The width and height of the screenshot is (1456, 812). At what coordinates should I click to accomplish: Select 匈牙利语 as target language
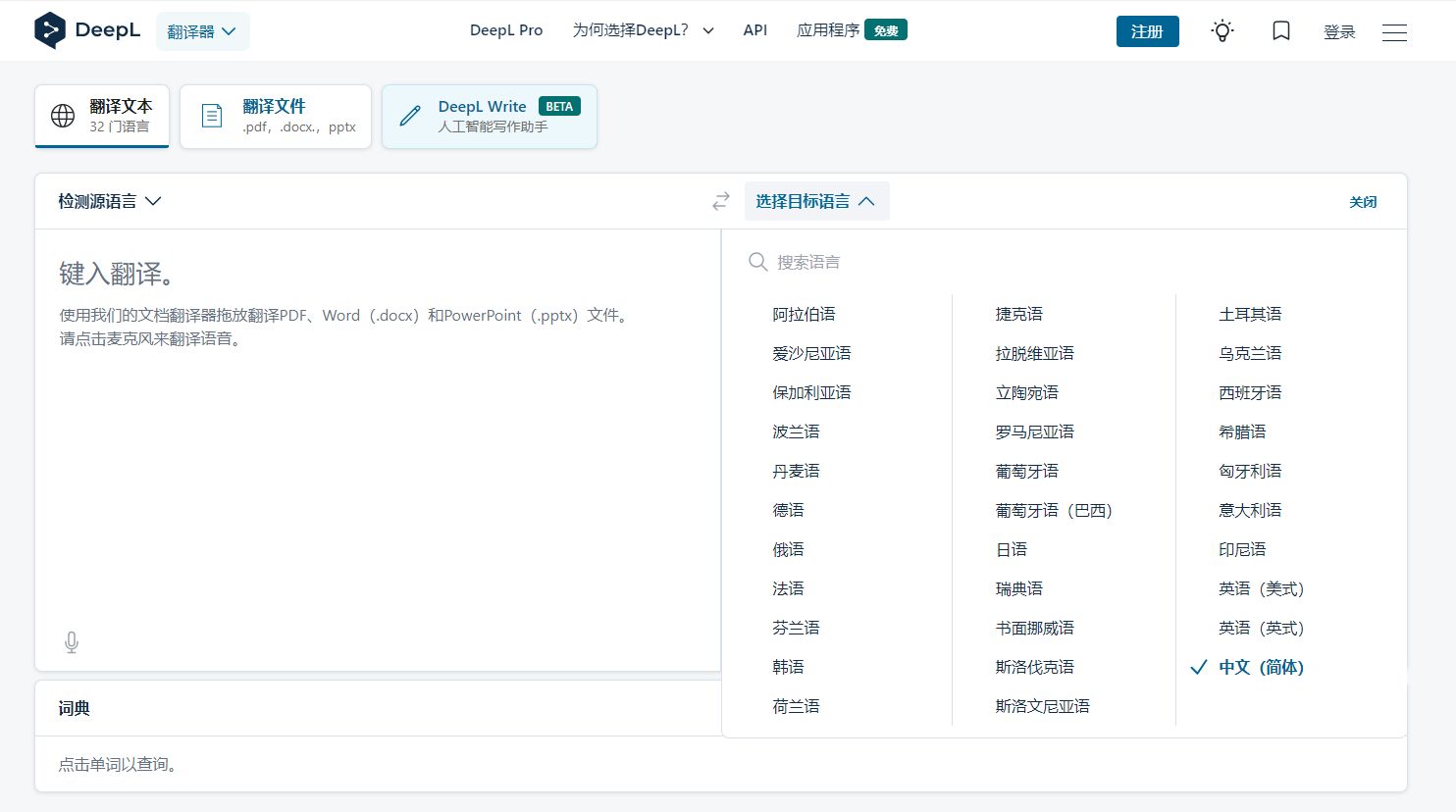[1250, 471]
